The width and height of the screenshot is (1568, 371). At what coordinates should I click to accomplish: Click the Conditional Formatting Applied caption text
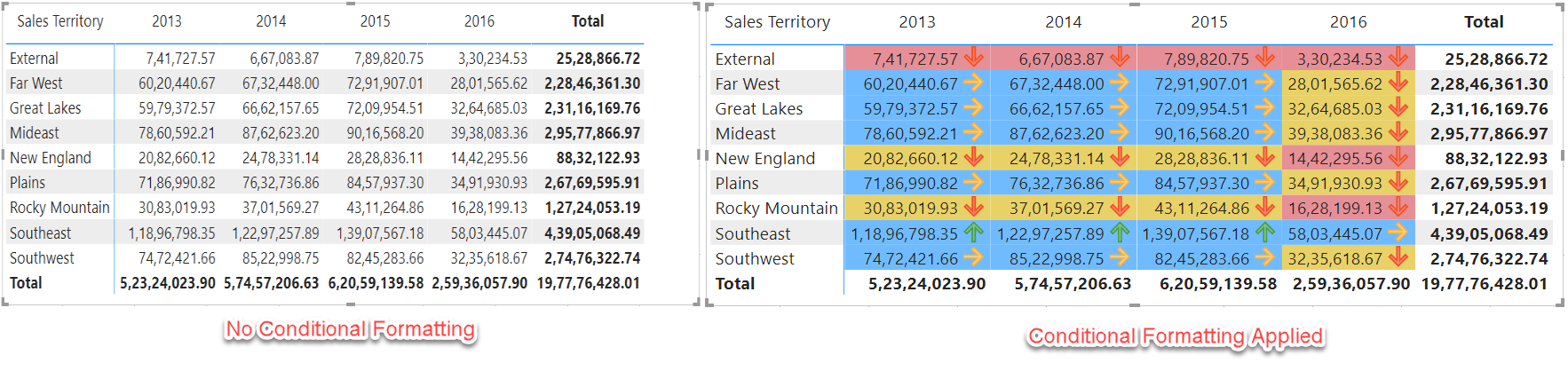point(1176,336)
